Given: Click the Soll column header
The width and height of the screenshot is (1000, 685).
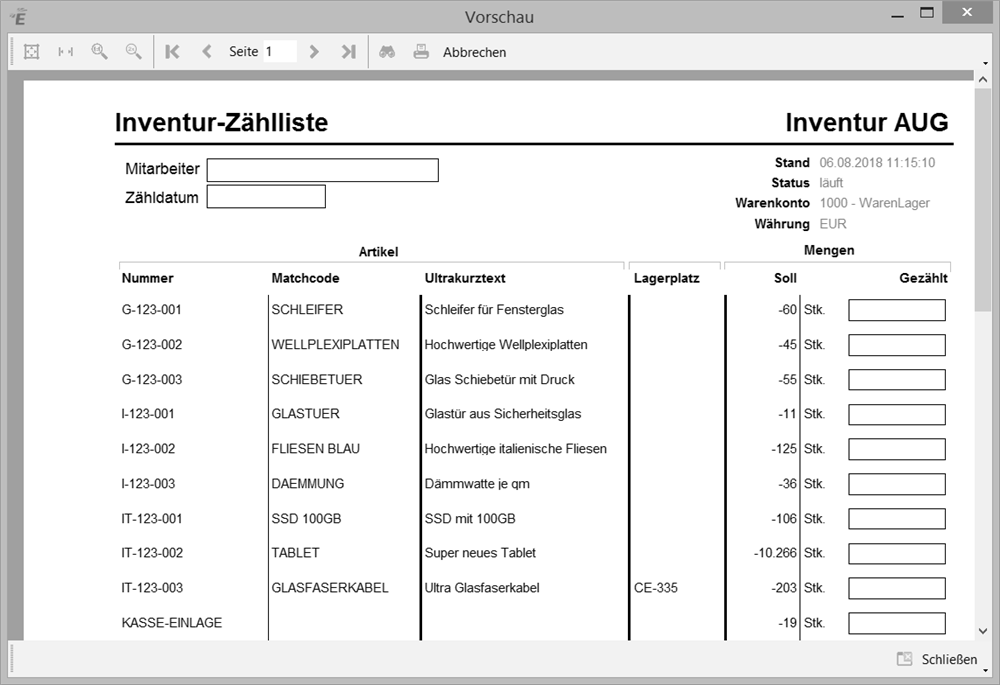Looking at the screenshot, I should 785,278.
